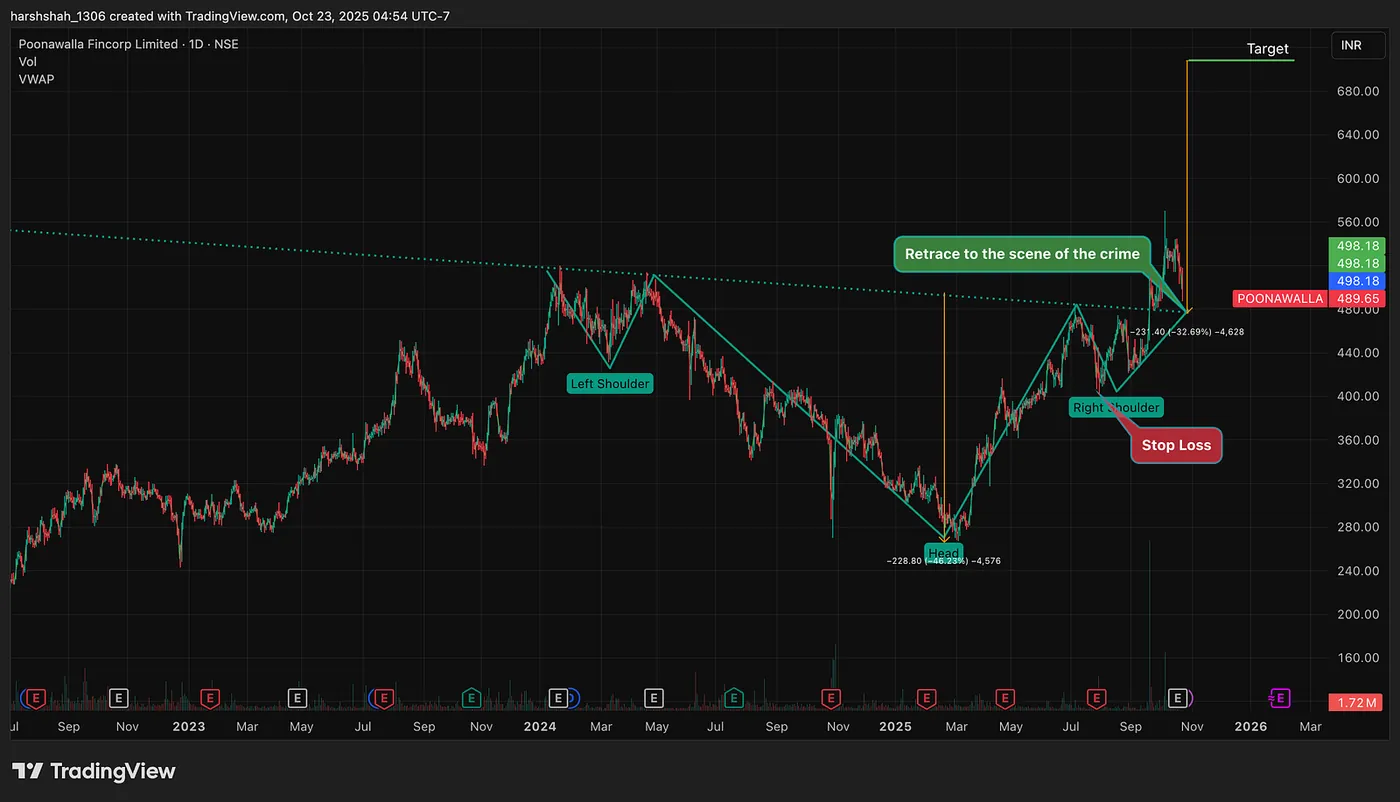Click the 2025 label on the time axis
Image resolution: width=1400 pixels, height=802 pixels.
pos(895,727)
